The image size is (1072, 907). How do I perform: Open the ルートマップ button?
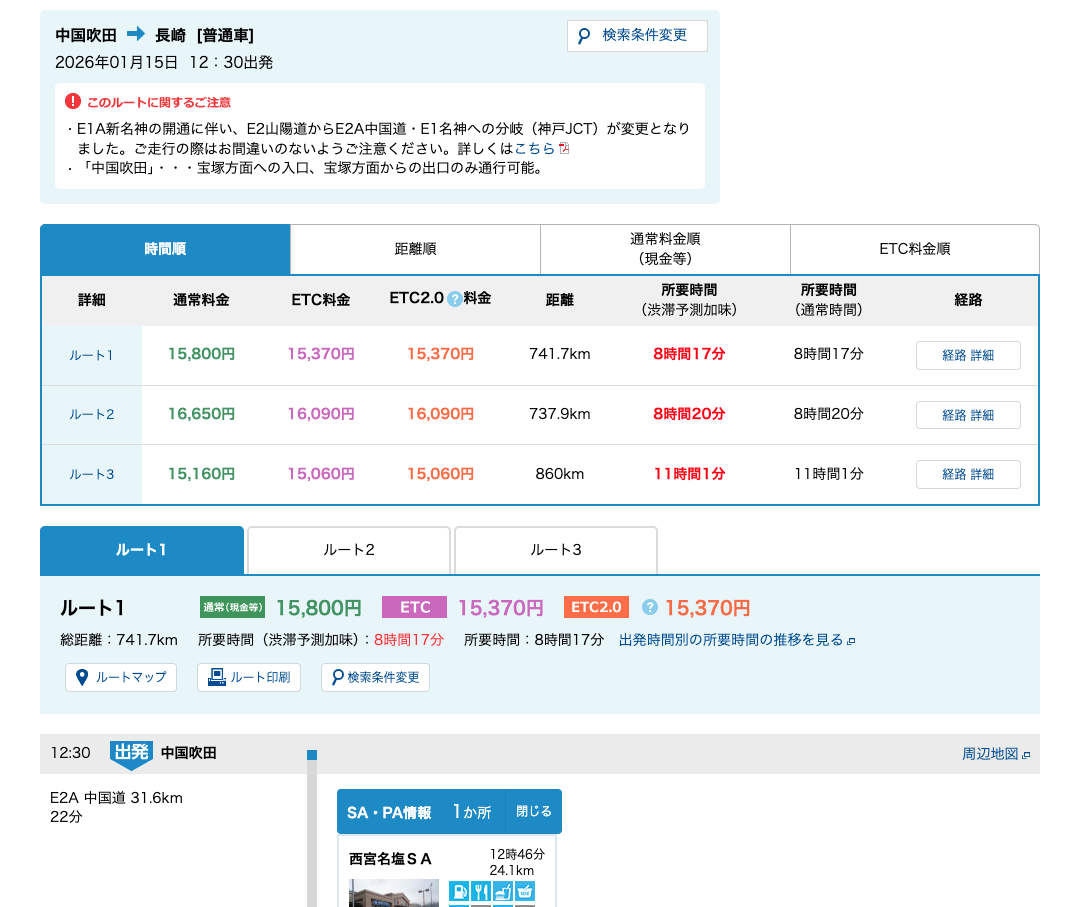point(121,677)
